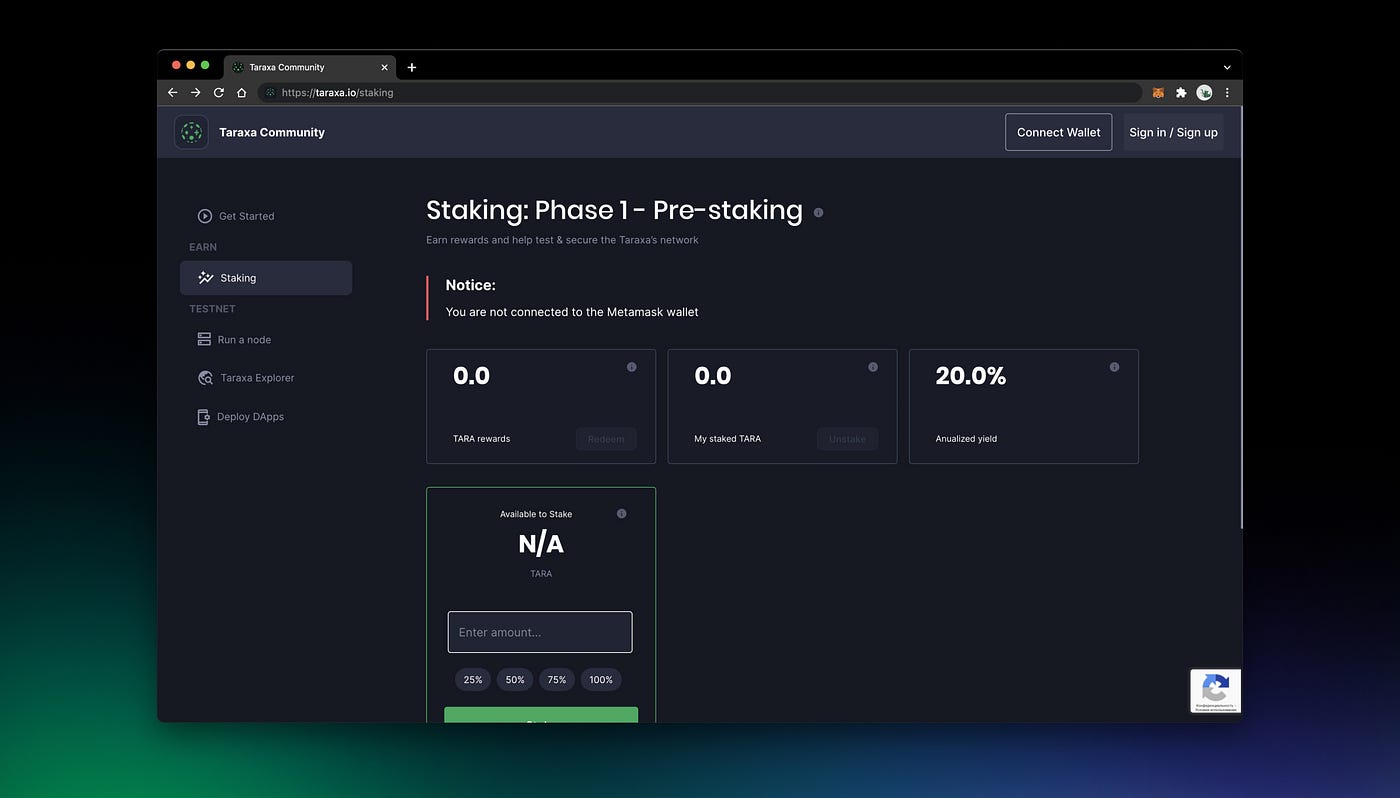Click the reCAPTCHA badge
The width and height of the screenshot is (1400, 798).
1215,691
